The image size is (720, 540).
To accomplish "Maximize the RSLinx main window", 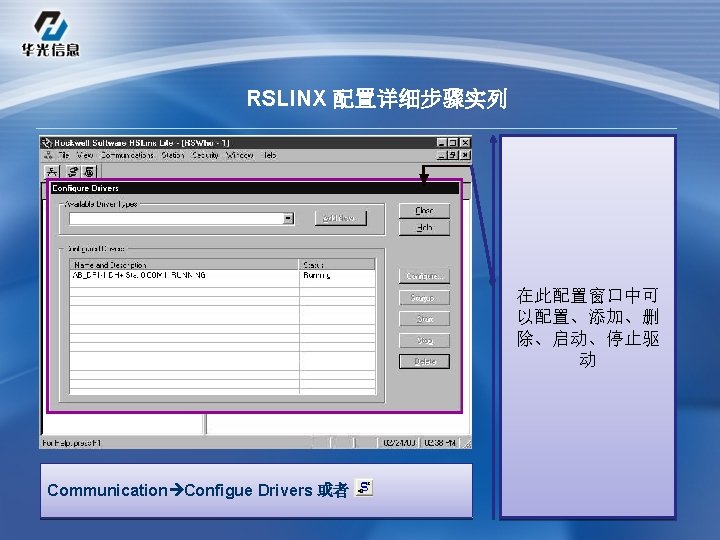I will click(x=452, y=142).
